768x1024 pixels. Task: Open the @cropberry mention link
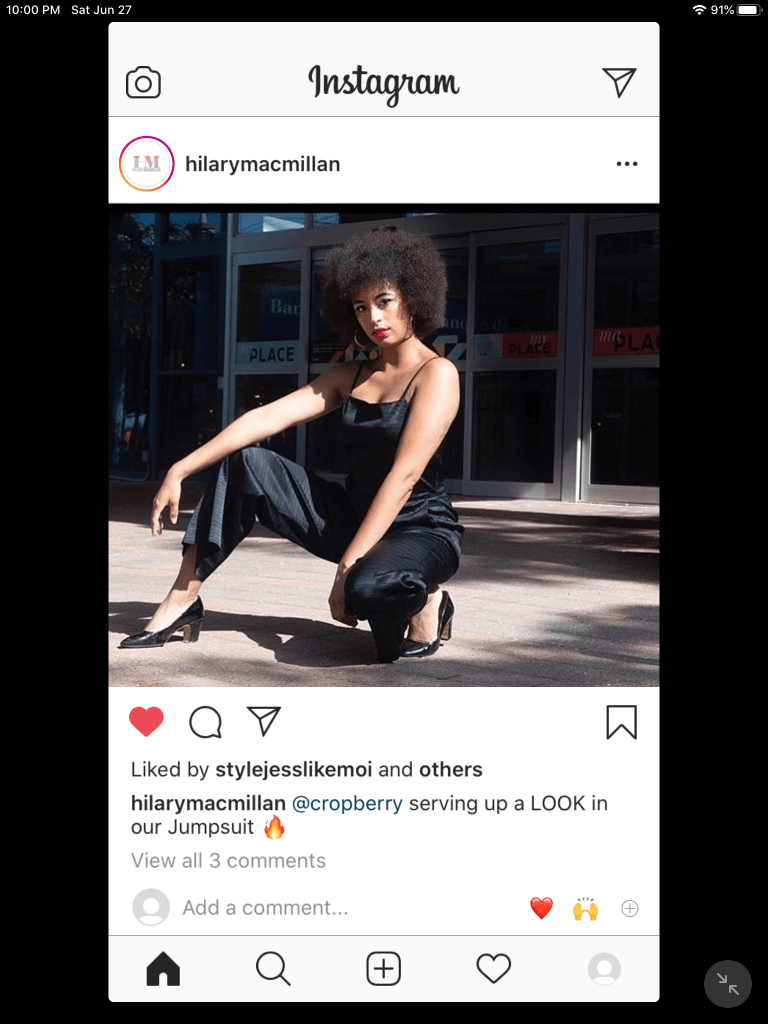347,803
